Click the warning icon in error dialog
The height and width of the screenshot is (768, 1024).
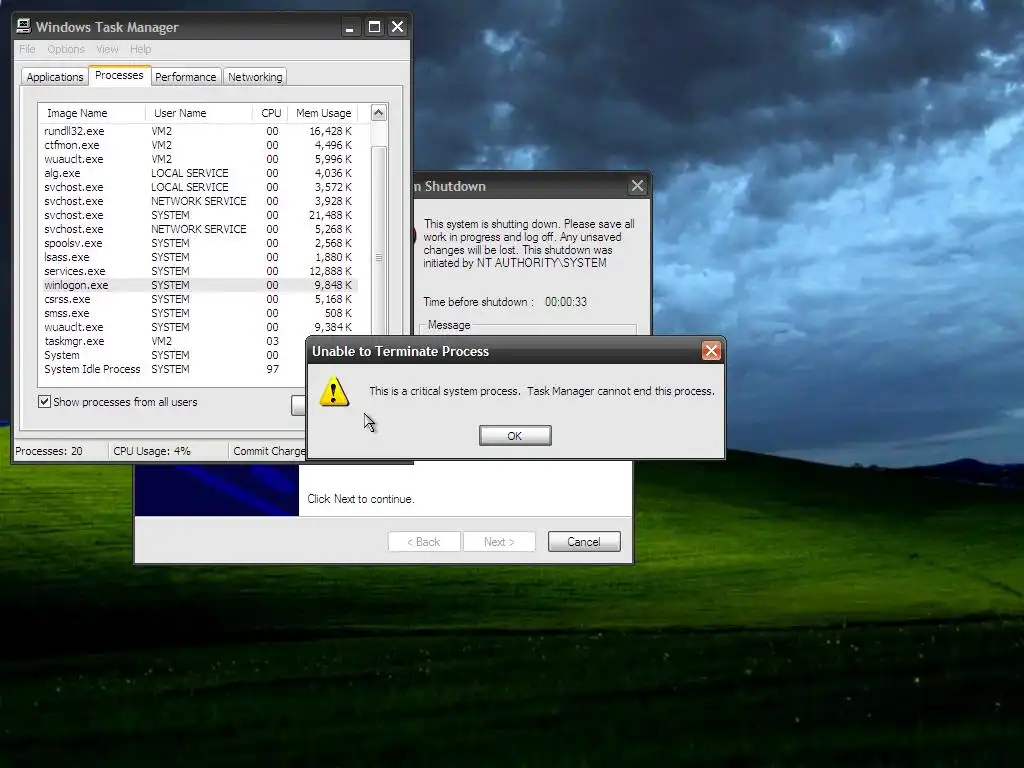pos(334,391)
